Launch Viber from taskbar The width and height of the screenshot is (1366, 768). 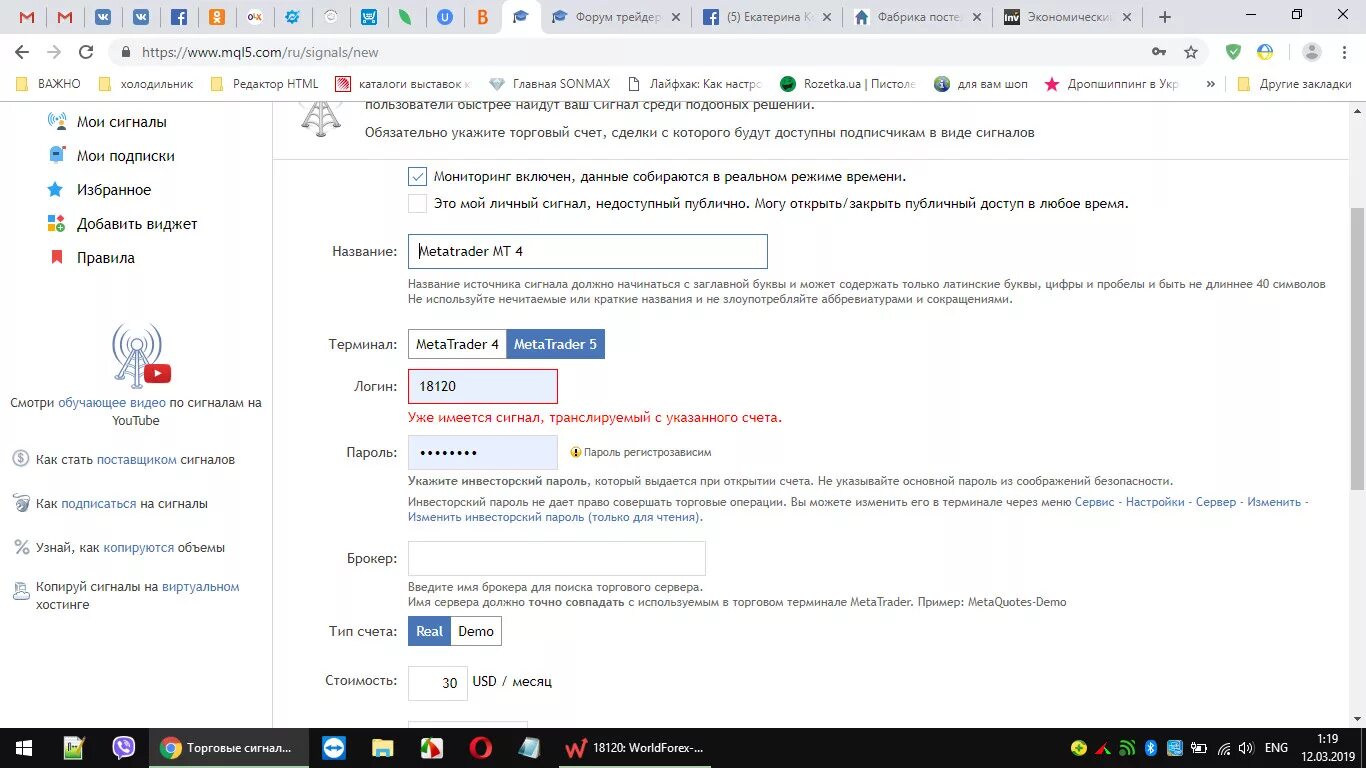tap(124, 748)
